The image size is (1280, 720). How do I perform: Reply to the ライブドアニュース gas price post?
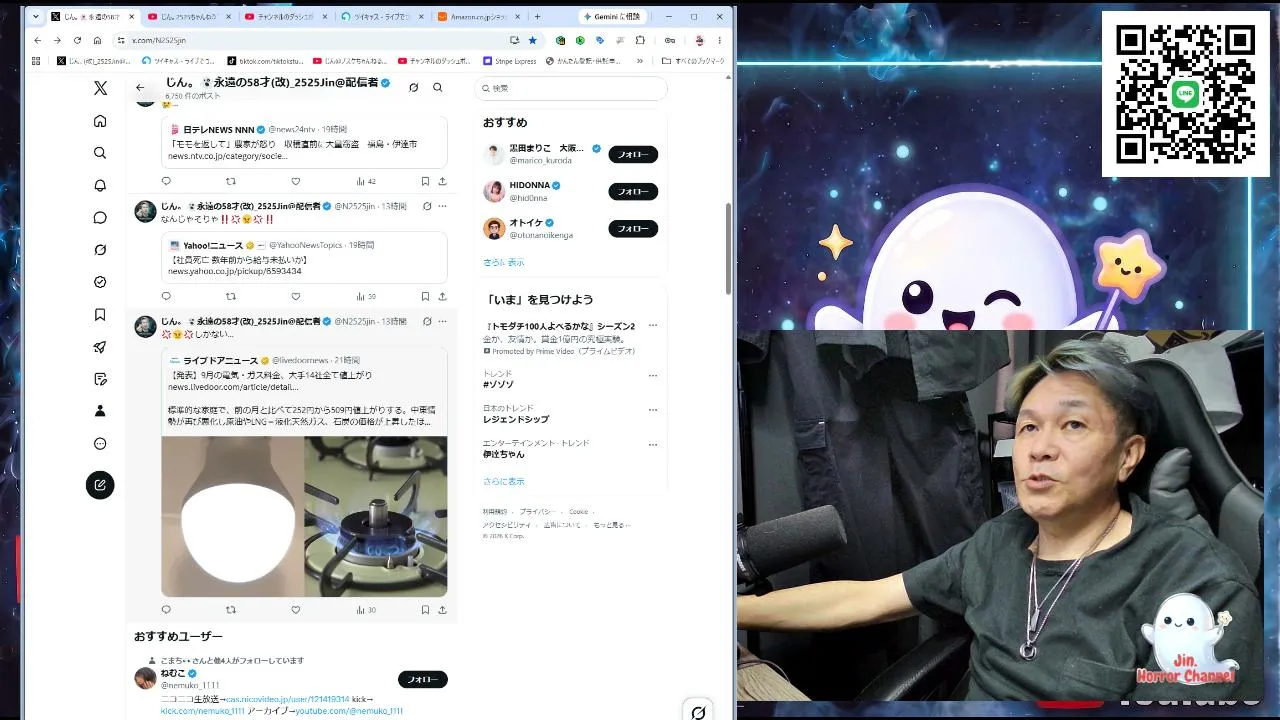(166, 610)
